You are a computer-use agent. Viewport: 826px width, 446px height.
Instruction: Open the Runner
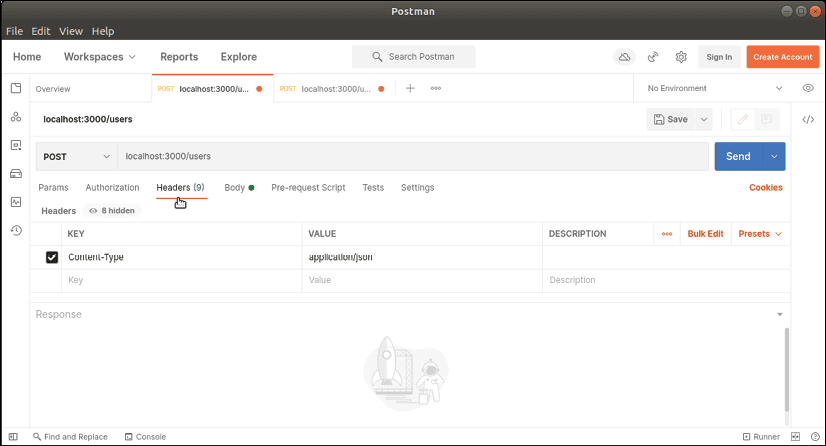coord(761,437)
